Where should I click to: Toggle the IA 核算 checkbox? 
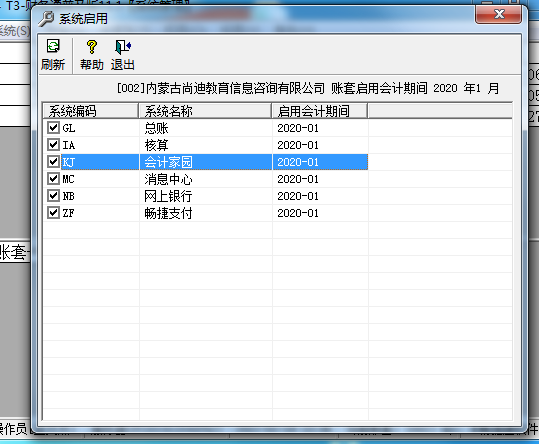pyautogui.click(x=53, y=145)
